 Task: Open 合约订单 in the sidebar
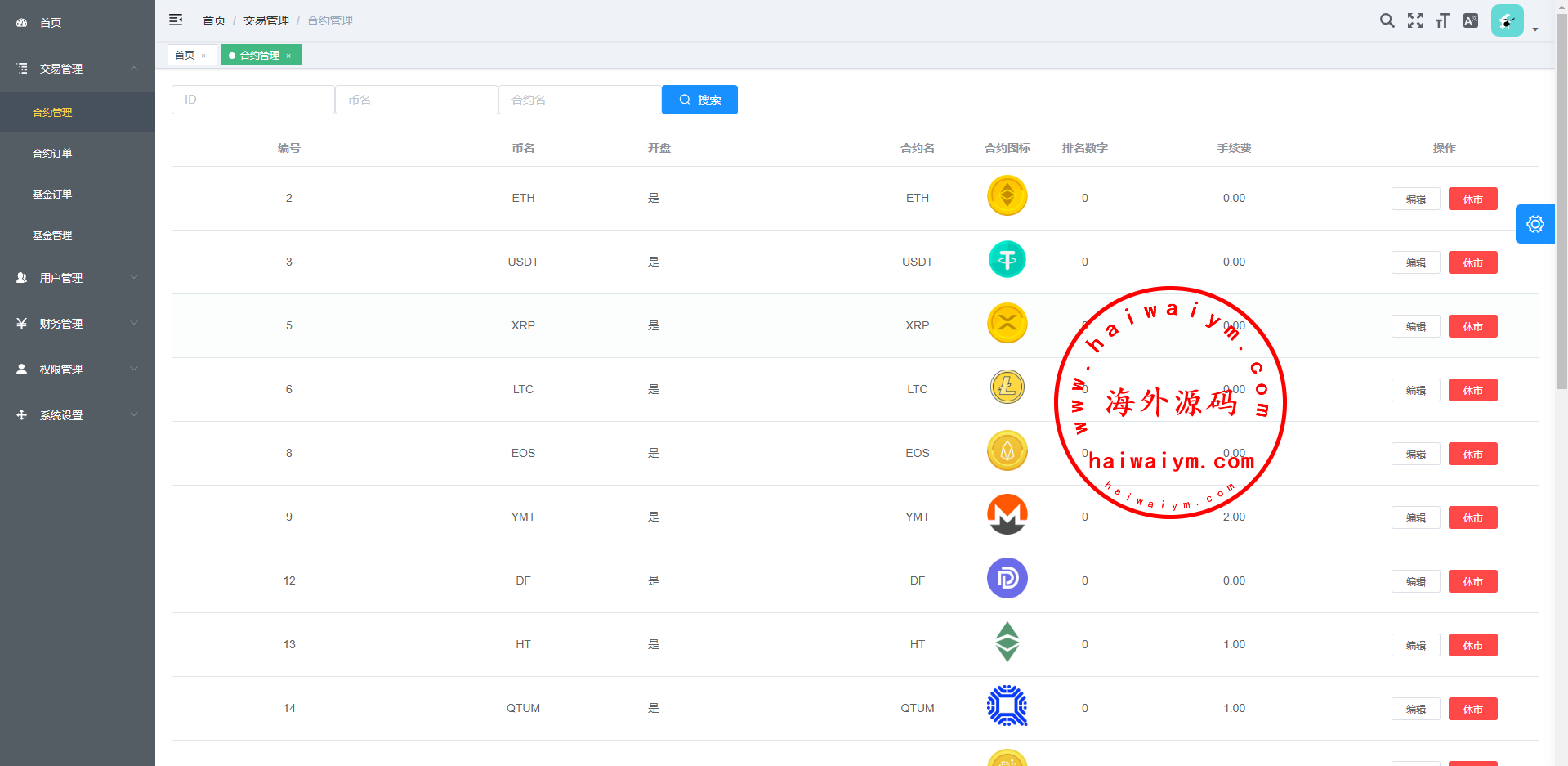coord(52,153)
